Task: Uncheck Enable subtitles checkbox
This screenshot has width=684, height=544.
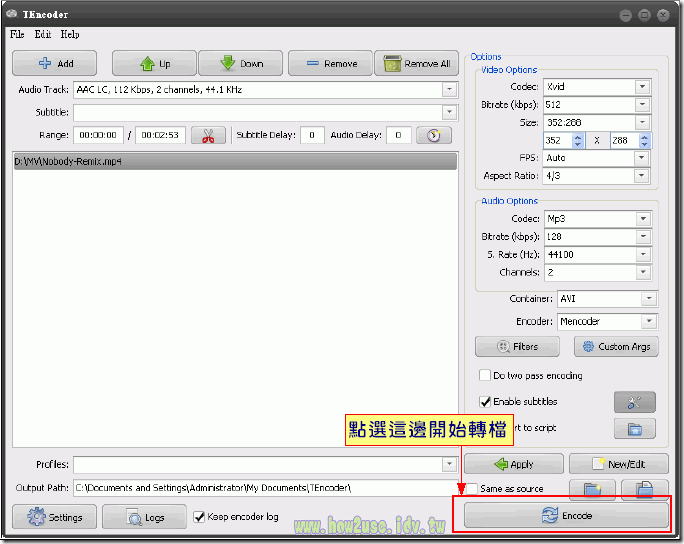Action: click(x=486, y=402)
